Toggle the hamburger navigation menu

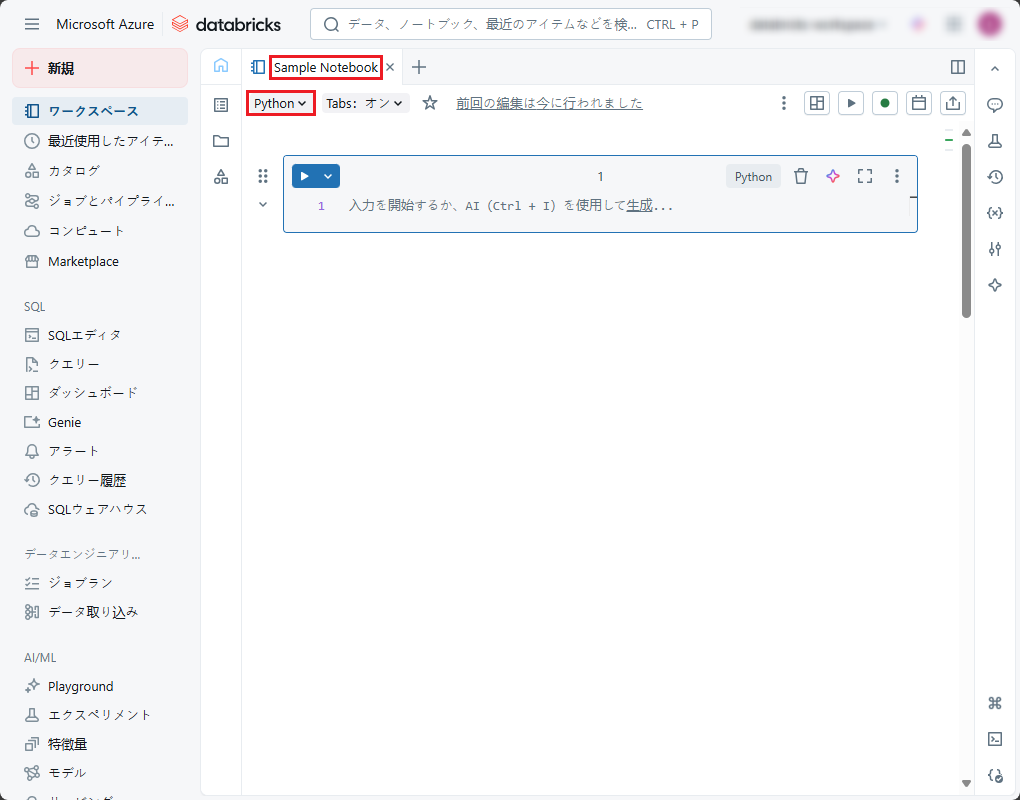(x=32, y=24)
